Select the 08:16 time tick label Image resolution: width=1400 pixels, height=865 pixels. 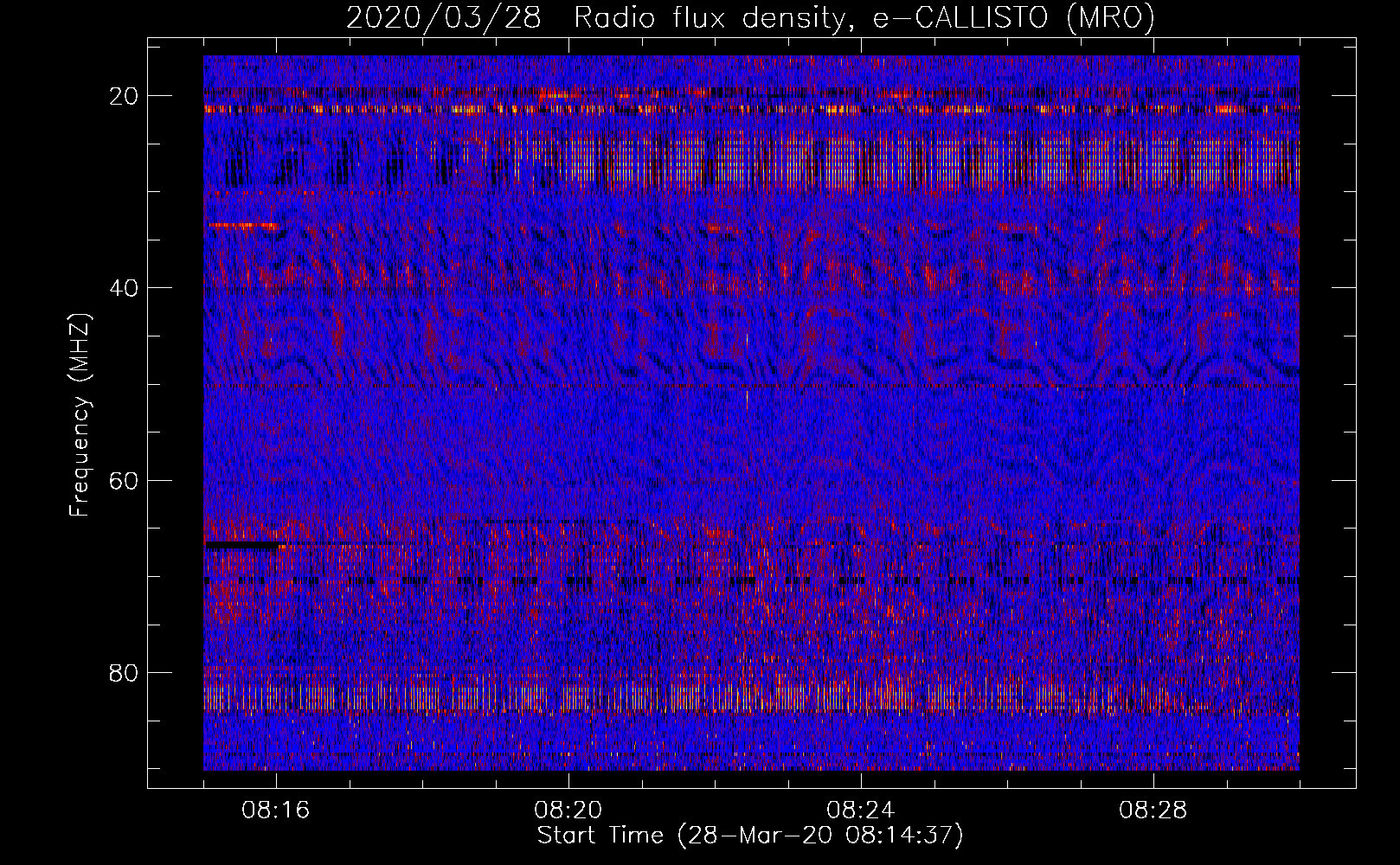(276, 811)
